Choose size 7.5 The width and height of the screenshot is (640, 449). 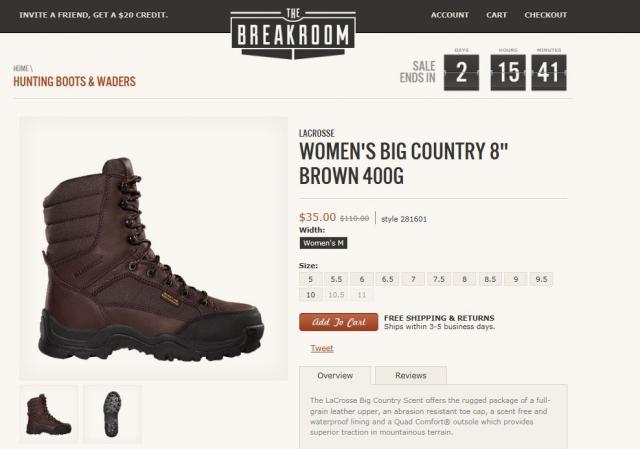439,279
